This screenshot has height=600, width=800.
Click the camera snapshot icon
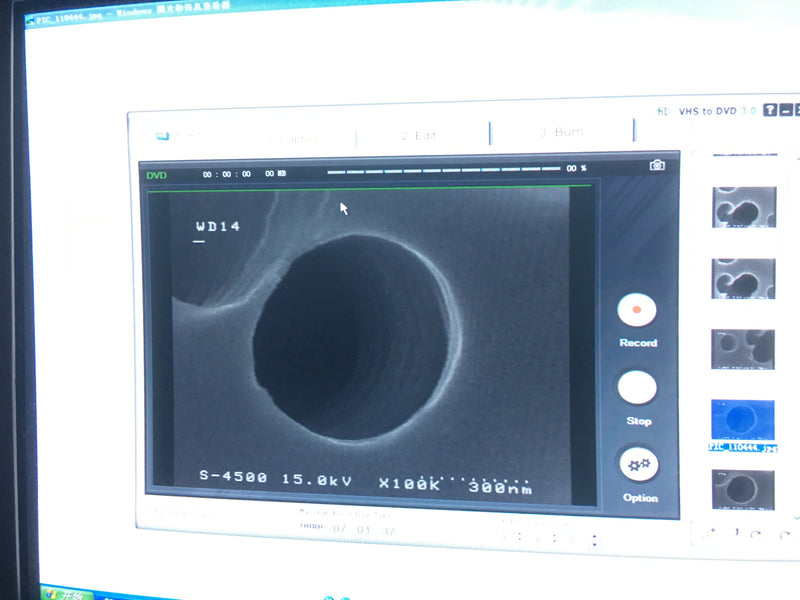pos(657,165)
